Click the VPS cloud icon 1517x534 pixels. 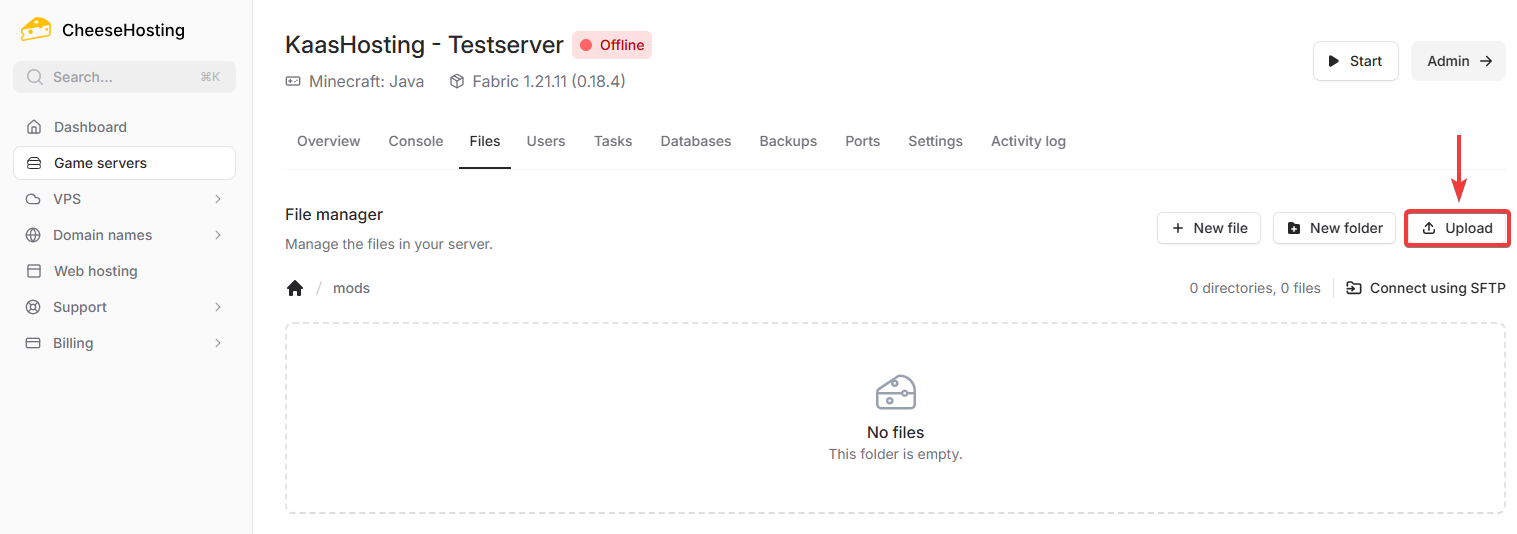tap(34, 199)
